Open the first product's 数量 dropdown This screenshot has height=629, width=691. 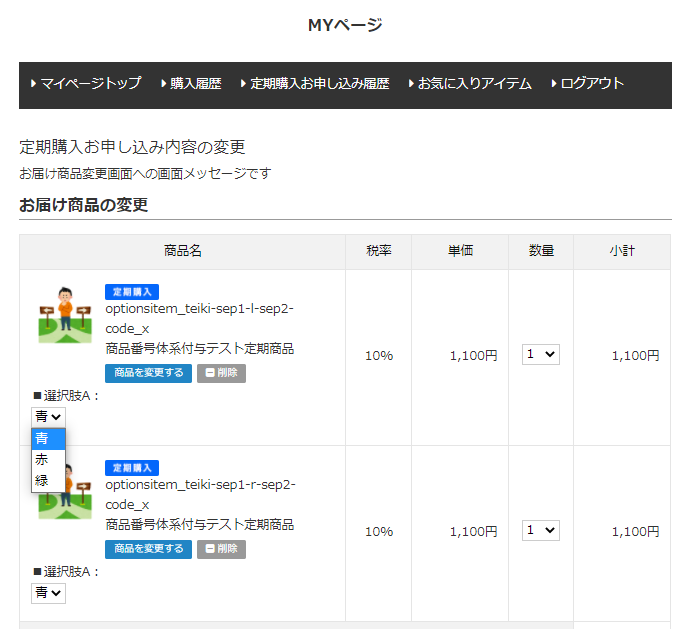tap(540, 354)
